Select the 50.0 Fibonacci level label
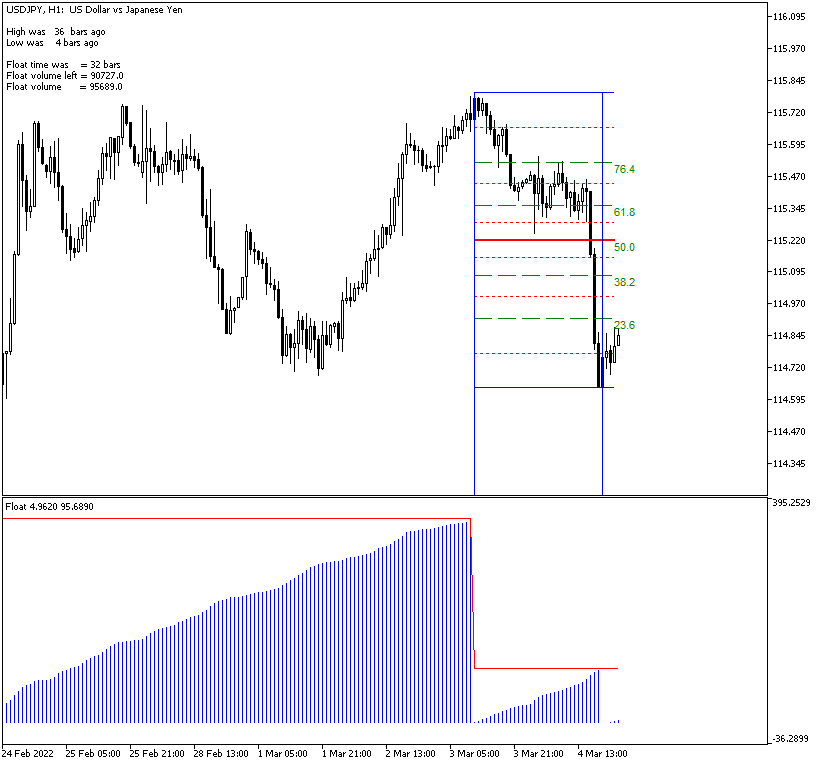This screenshot has height=765, width=820. pos(624,247)
